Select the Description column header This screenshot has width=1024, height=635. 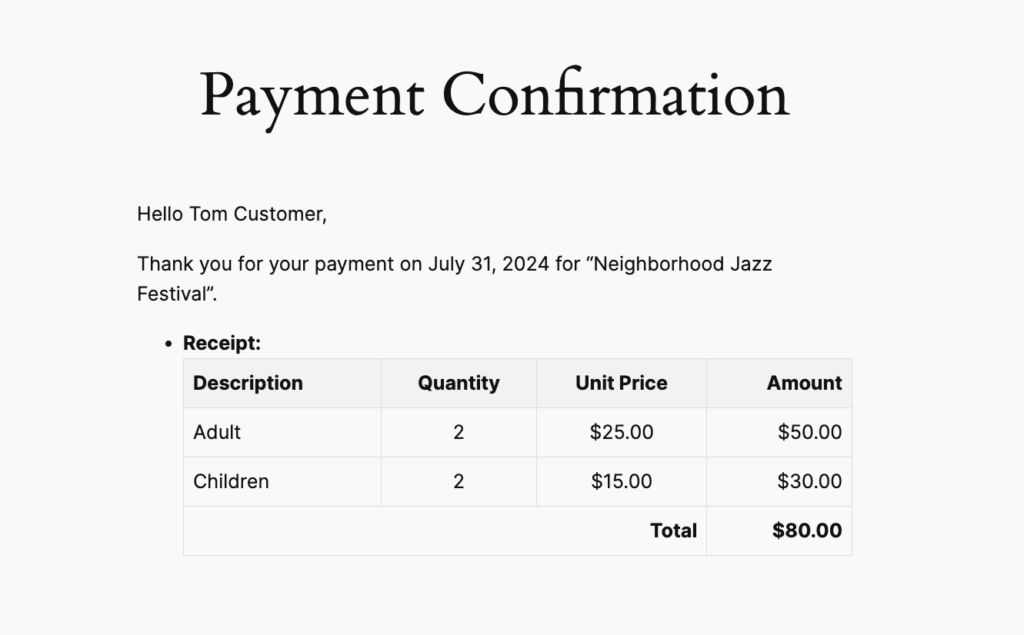[248, 383]
